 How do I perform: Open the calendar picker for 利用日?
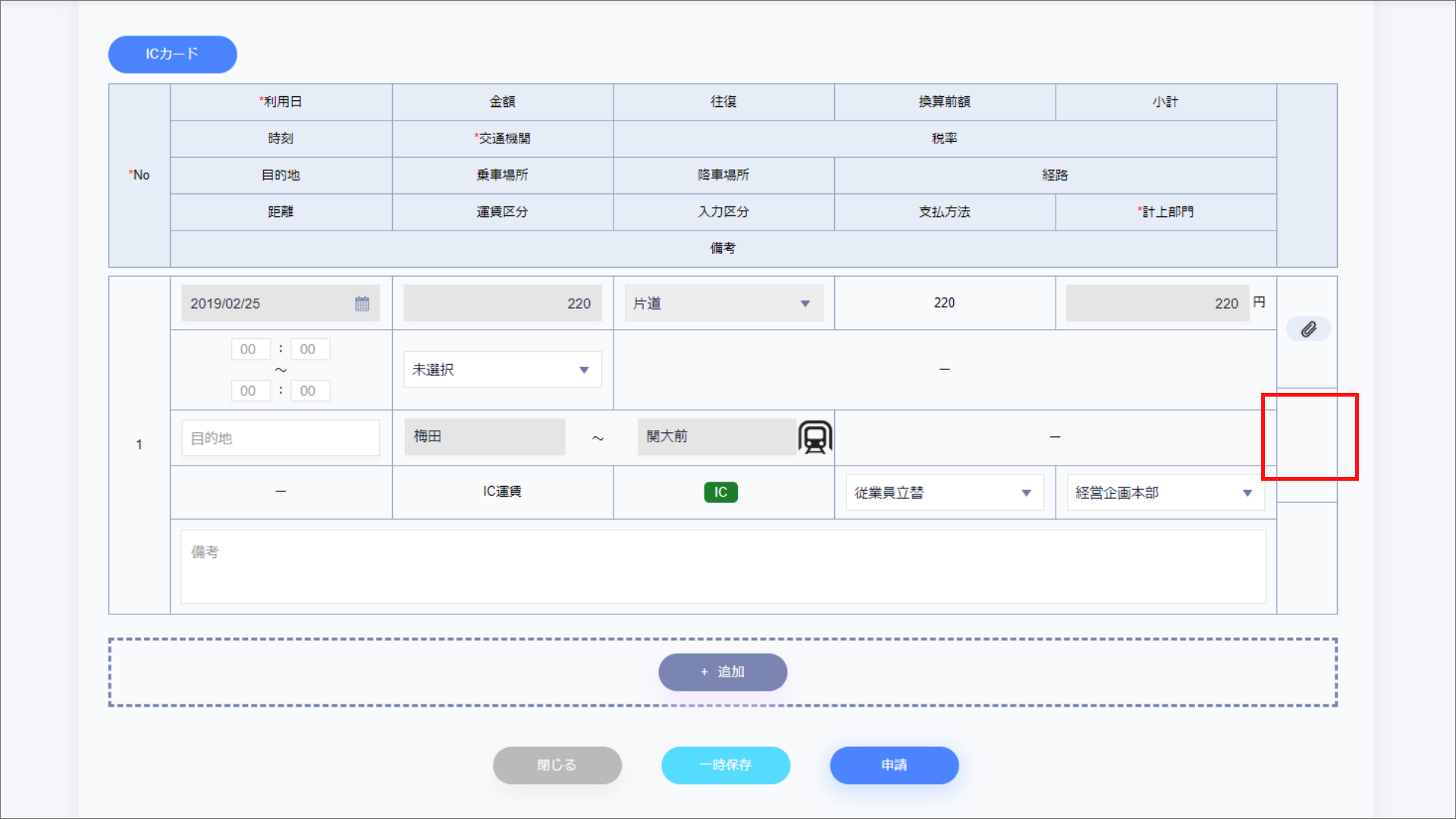[362, 303]
